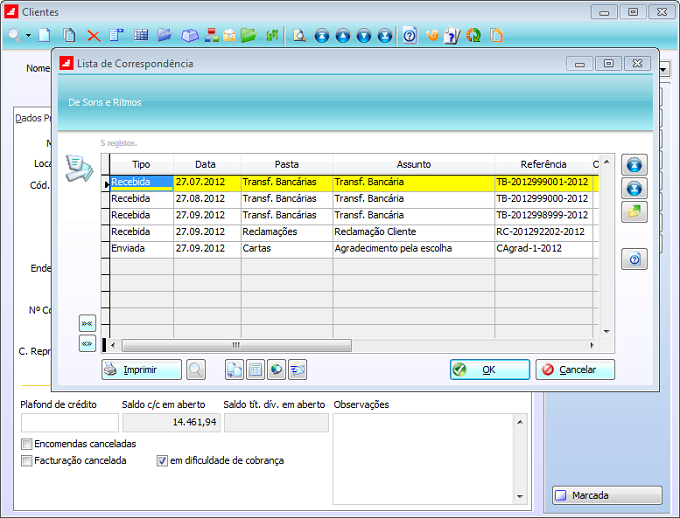Click grid vertical scrollbar down arrow
Image resolution: width=680 pixels, height=518 pixels.
607,331
